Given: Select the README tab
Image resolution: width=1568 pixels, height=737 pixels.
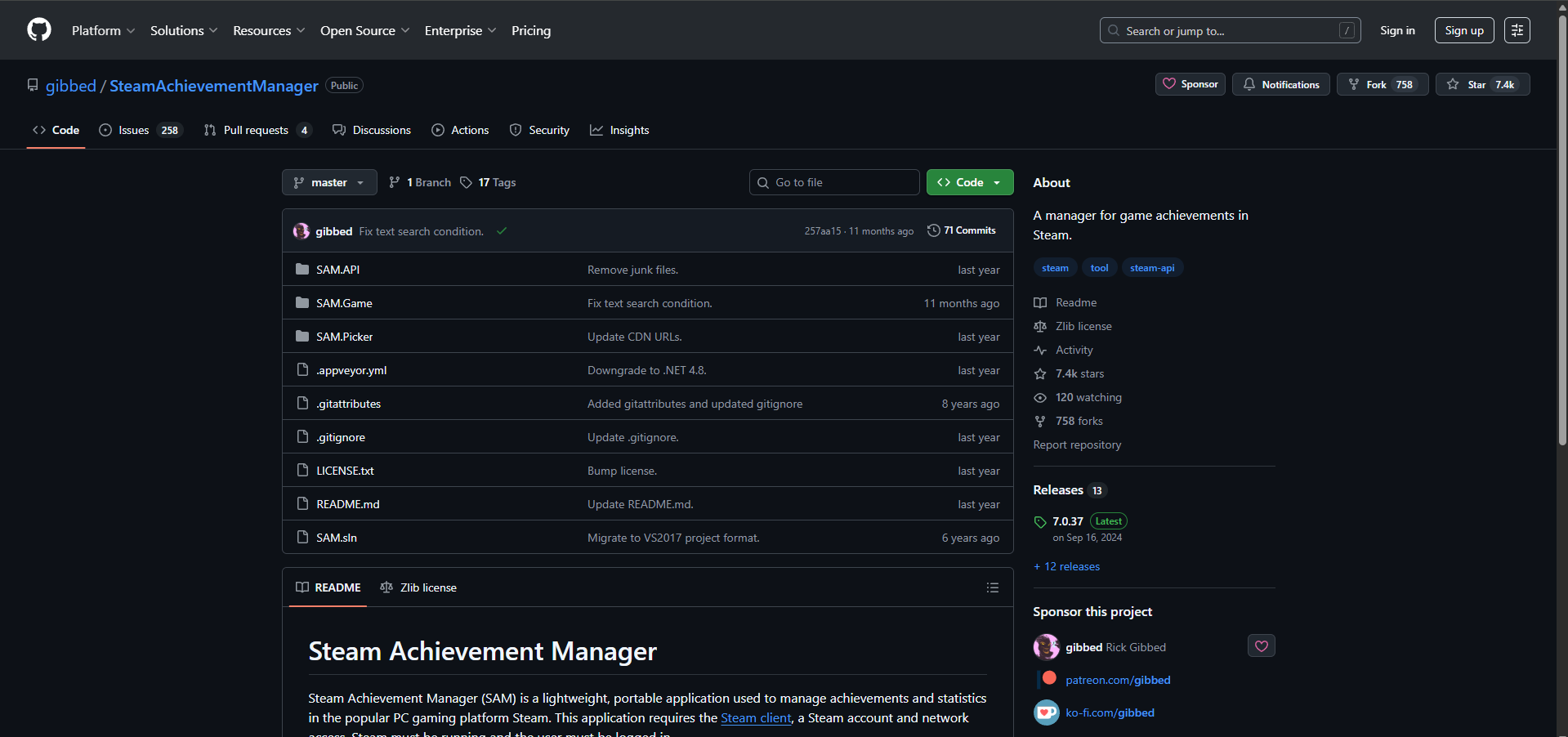Looking at the screenshot, I should [x=328, y=587].
